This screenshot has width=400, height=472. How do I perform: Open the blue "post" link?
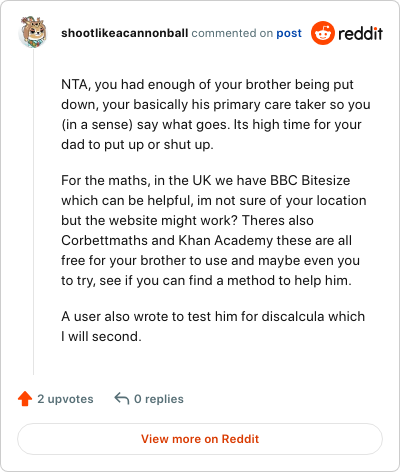coord(289,34)
